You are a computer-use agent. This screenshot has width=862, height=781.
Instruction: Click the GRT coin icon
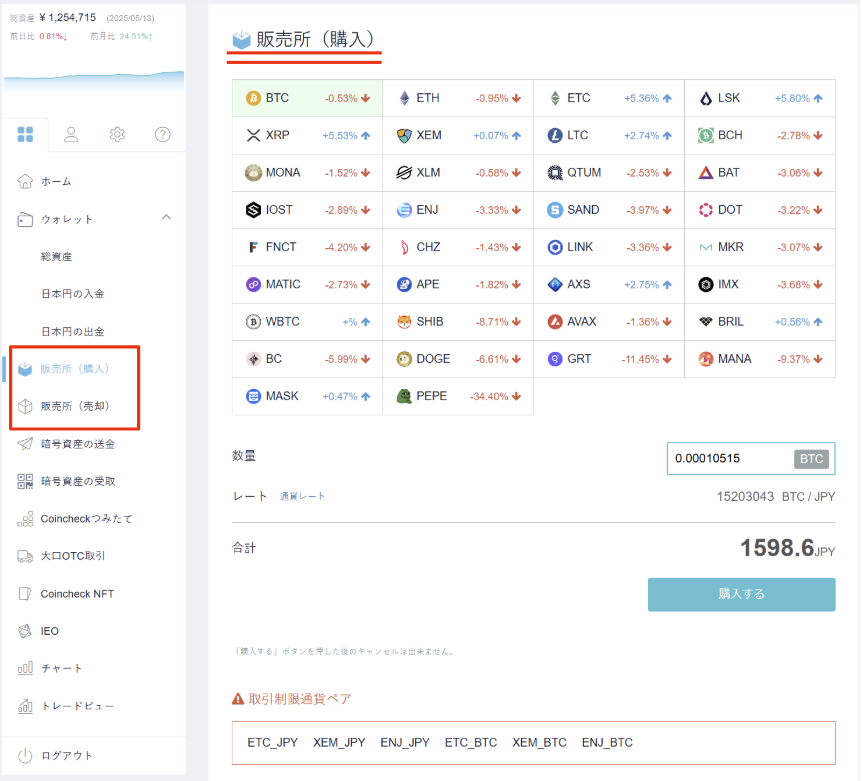point(555,359)
